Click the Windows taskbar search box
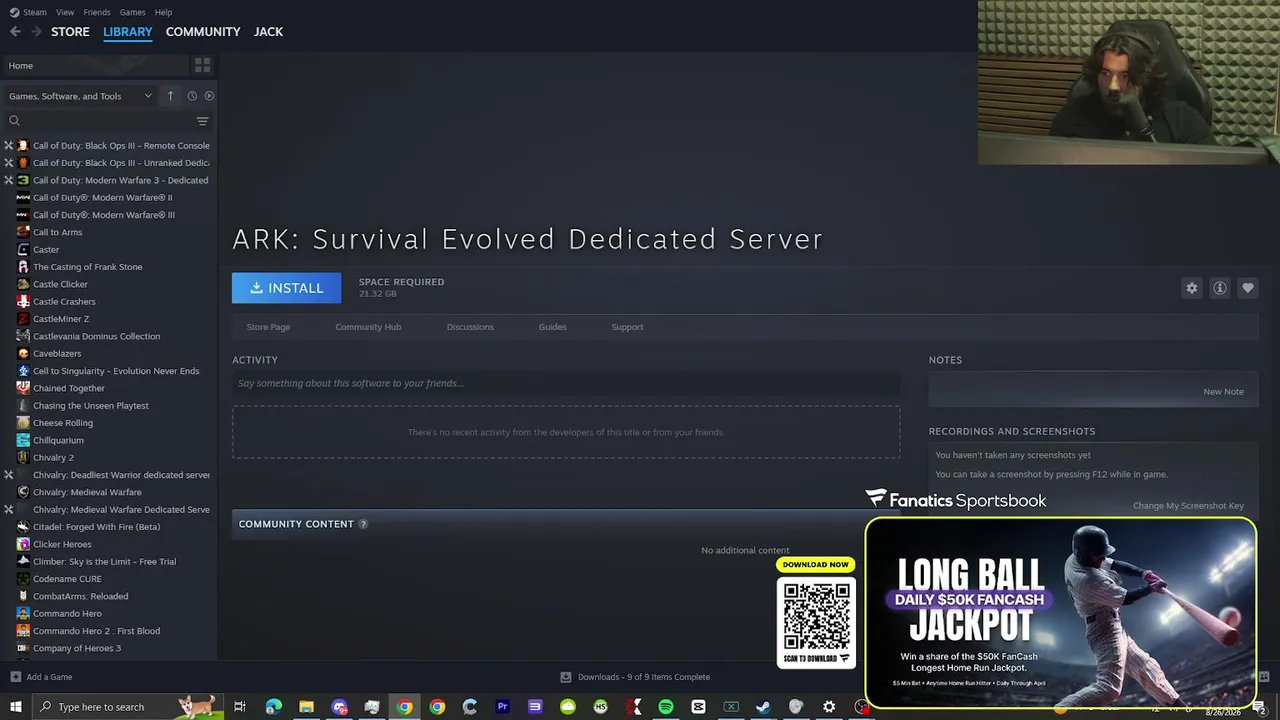This screenshot has height=720, width=1280. (x=127, y=707)
